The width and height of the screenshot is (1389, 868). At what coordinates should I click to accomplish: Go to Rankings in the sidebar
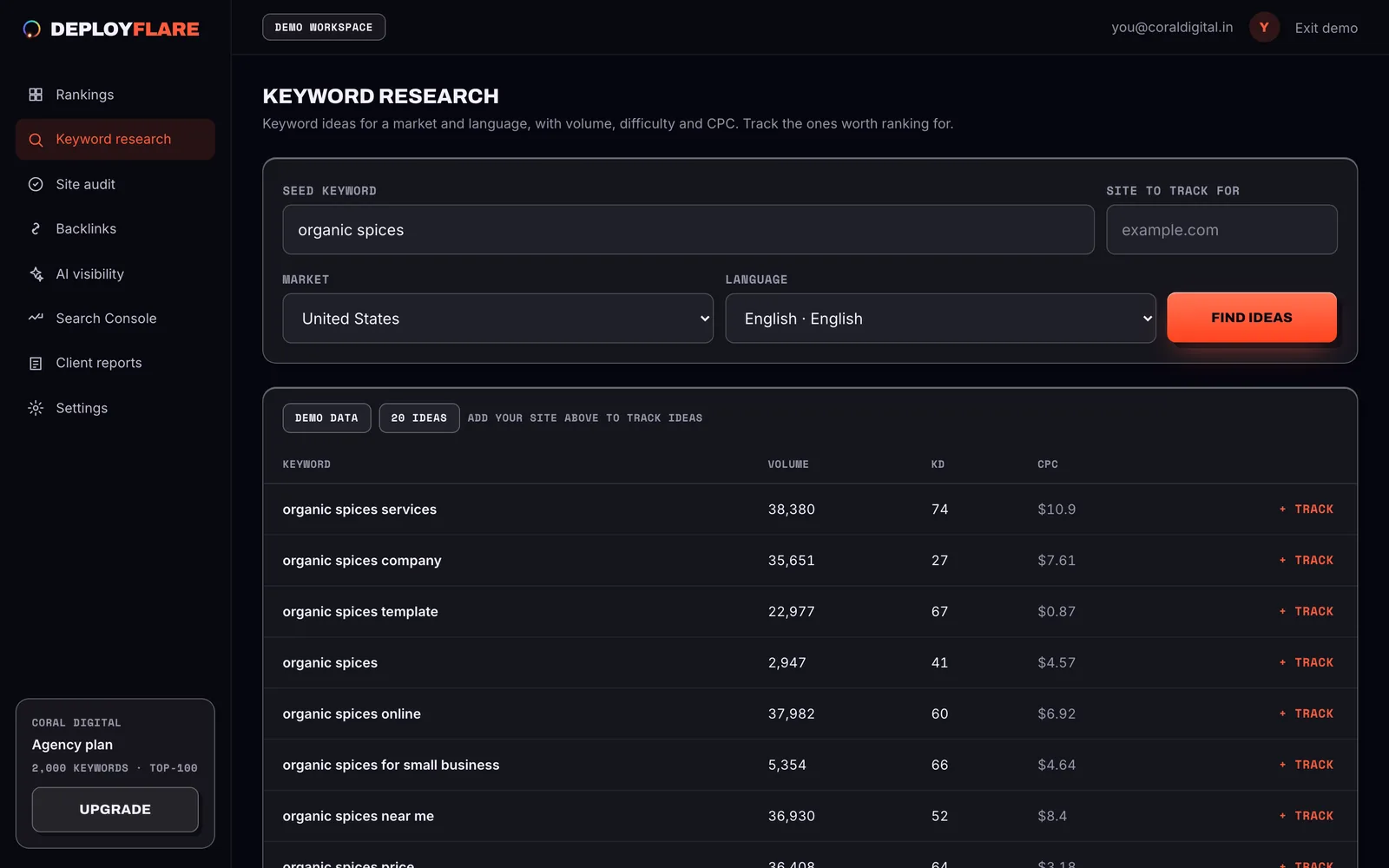point(115,95)
